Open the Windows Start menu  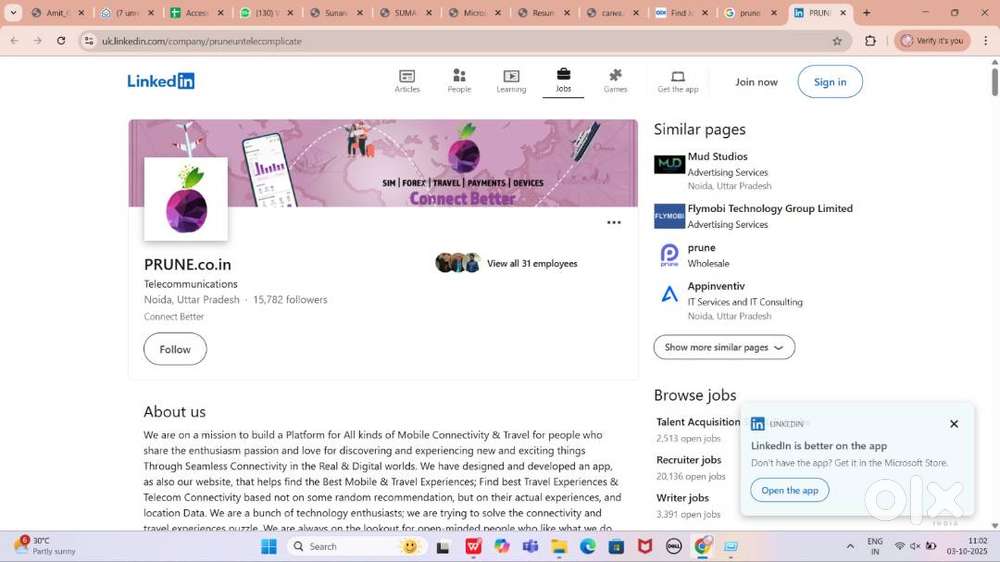pyautogui.click(x=268, y=546)
